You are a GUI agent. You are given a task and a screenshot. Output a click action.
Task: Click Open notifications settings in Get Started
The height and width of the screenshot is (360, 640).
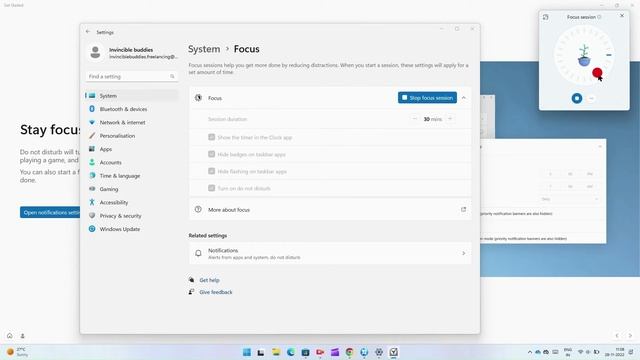coord(50,212)
